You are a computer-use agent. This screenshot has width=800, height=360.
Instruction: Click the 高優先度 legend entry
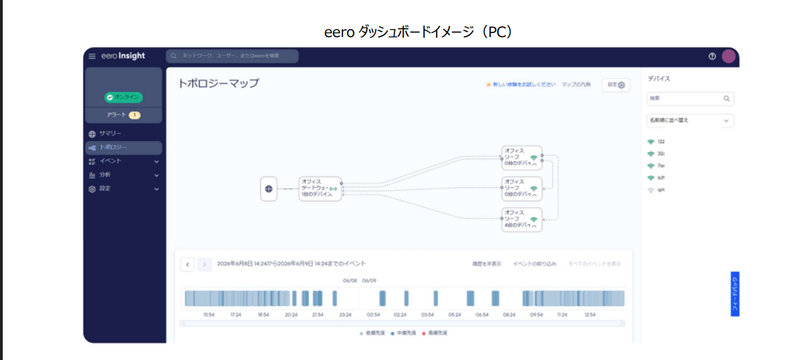coord(435,333)
